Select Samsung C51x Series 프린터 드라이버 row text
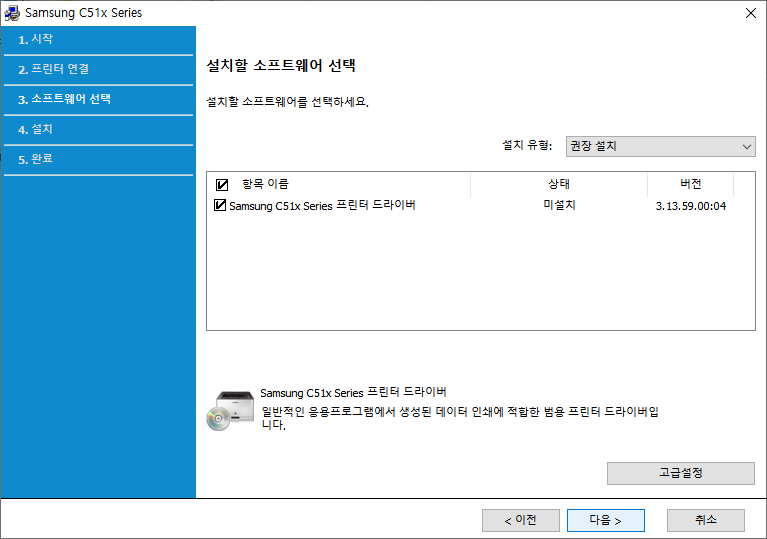The height and width of the screenshot is (539, 767). [x=322, y=205]
